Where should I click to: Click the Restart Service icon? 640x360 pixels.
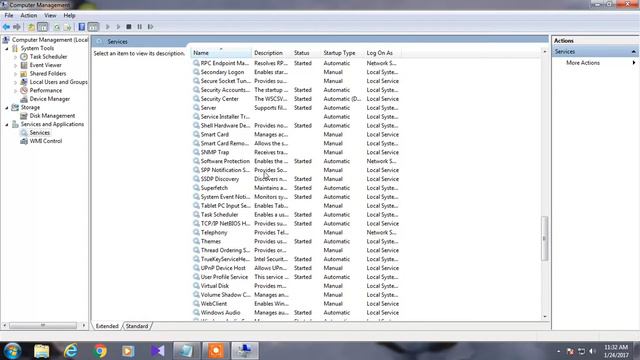pos(150,27)
